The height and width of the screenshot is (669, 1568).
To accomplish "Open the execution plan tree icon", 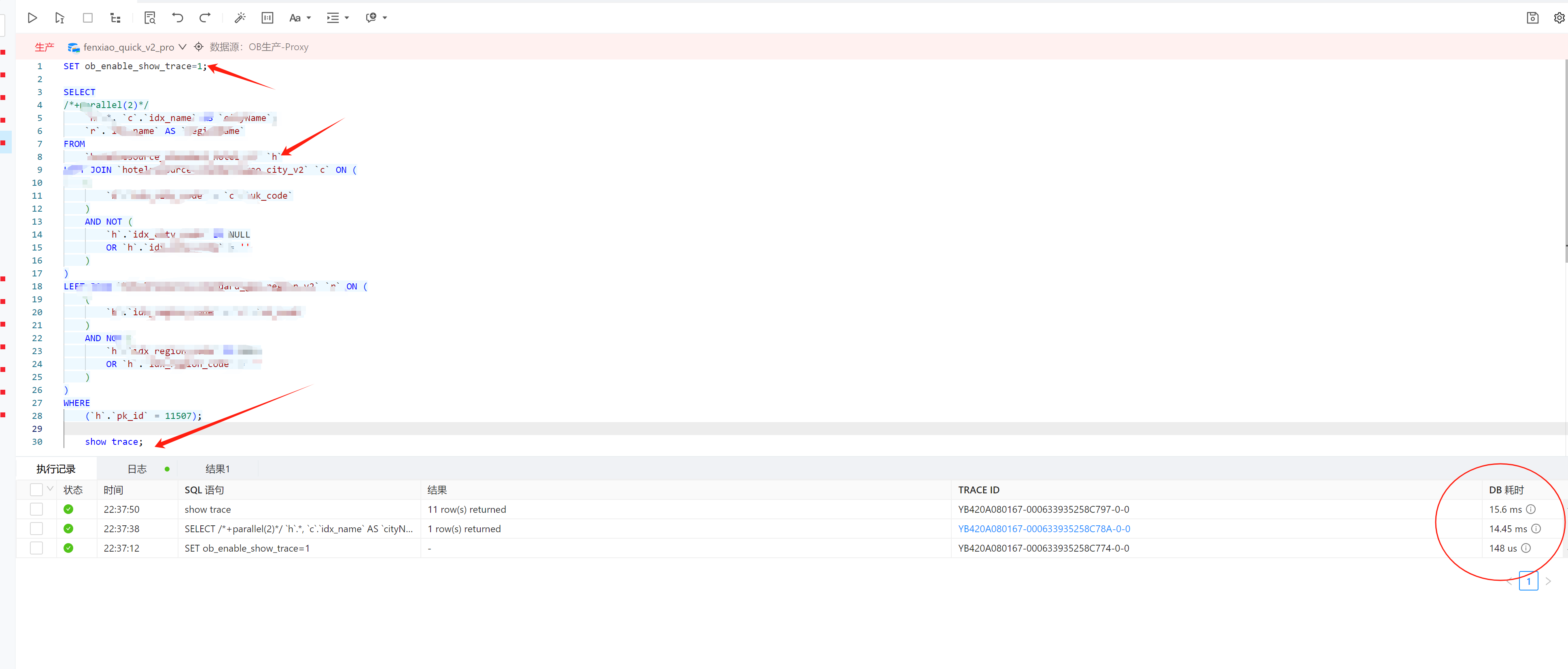I will click(115, 18).
